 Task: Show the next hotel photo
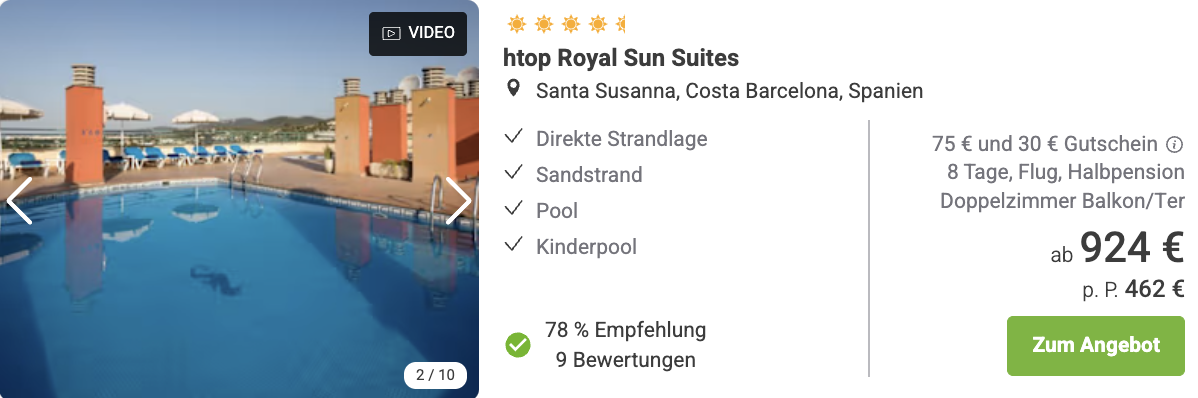tap(458, 201)
